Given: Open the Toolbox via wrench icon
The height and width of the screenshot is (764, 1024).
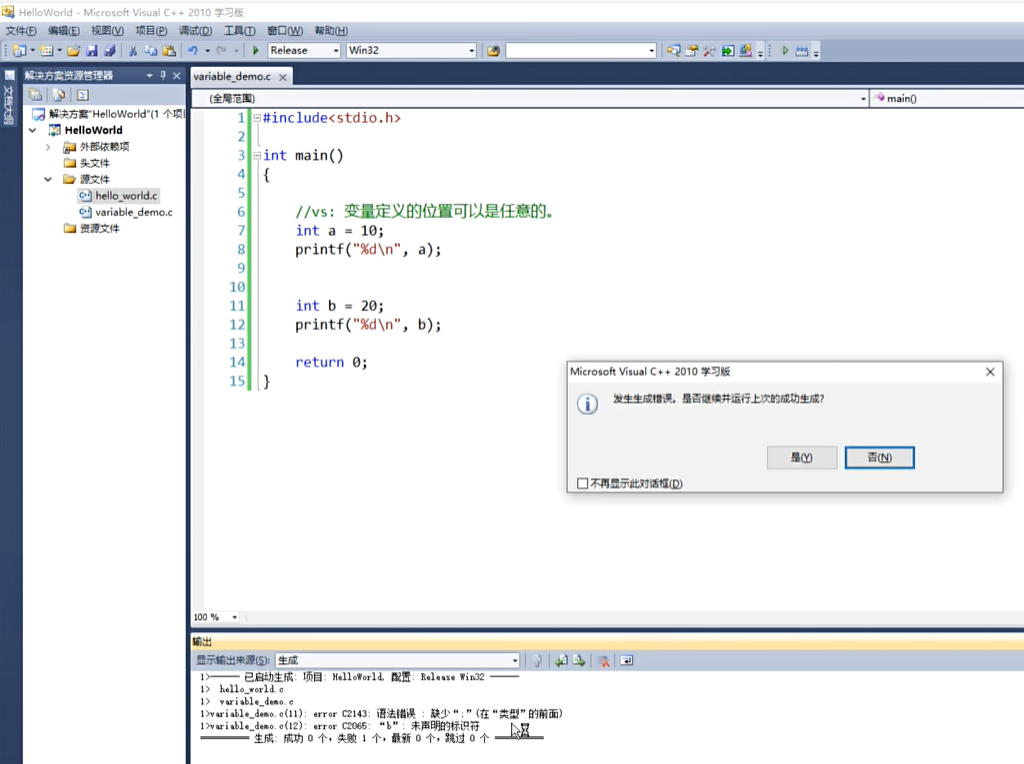Looking at the screenshot, I should point(709,50).
